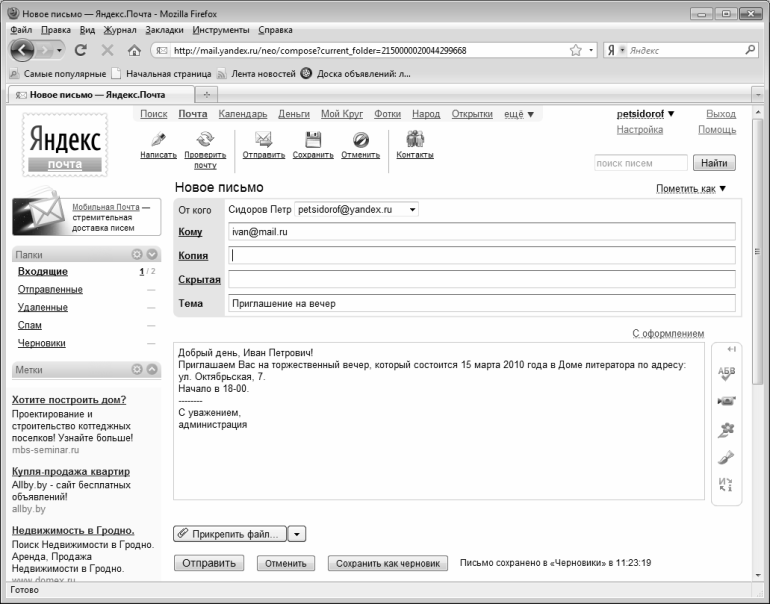Click the translit ИЧ icon
This screenshot has width=770, height=604.
click(726, 485)
